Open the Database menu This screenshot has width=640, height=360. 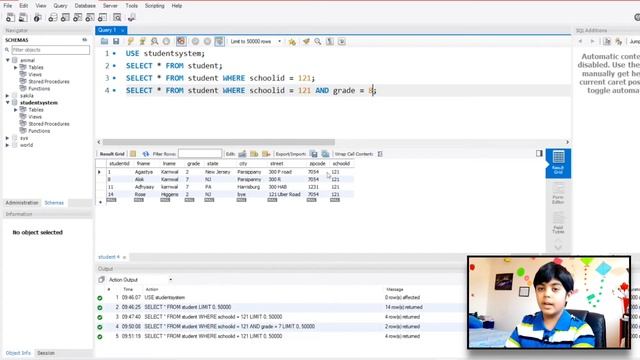point(85,6)
